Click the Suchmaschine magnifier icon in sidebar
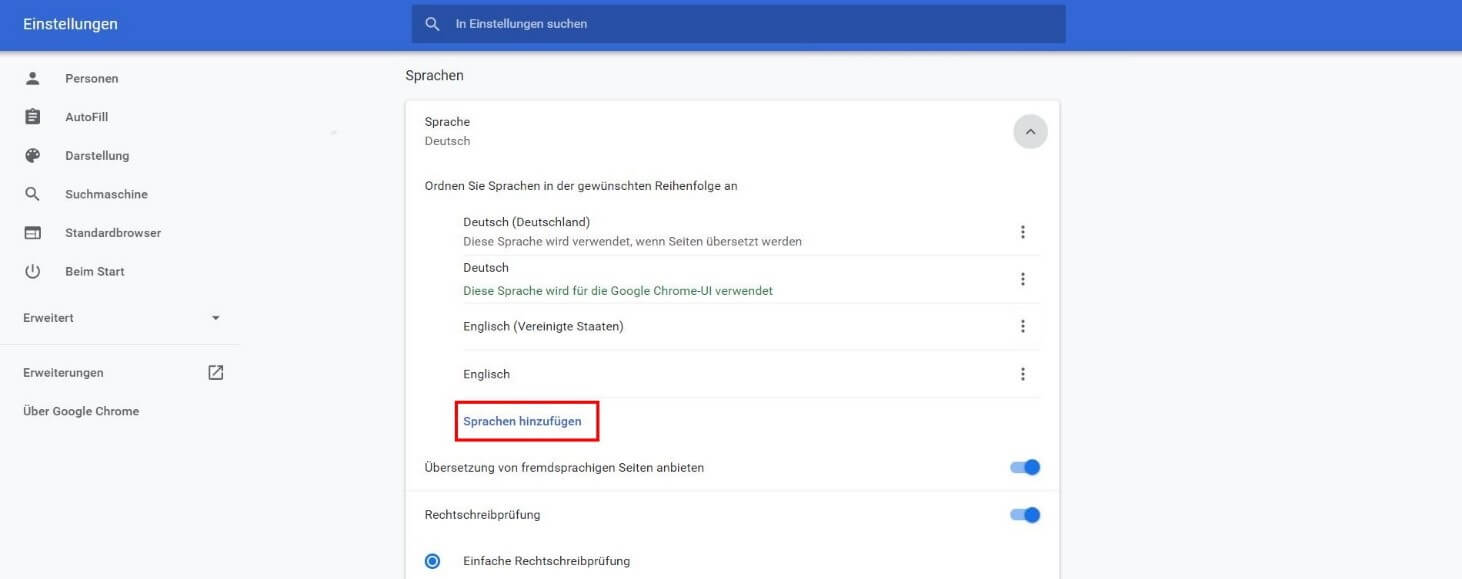The image size is (1462, 579). pos(33,194)
